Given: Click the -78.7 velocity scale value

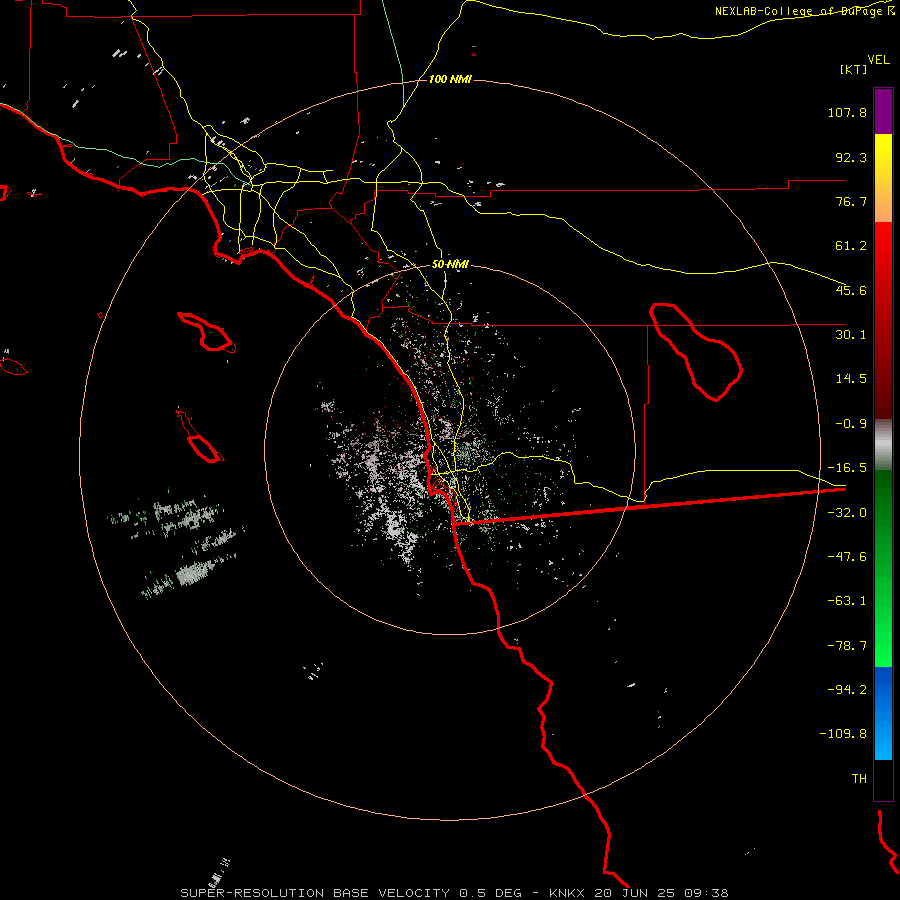Looking at the screenshot, I should (847, 646).
